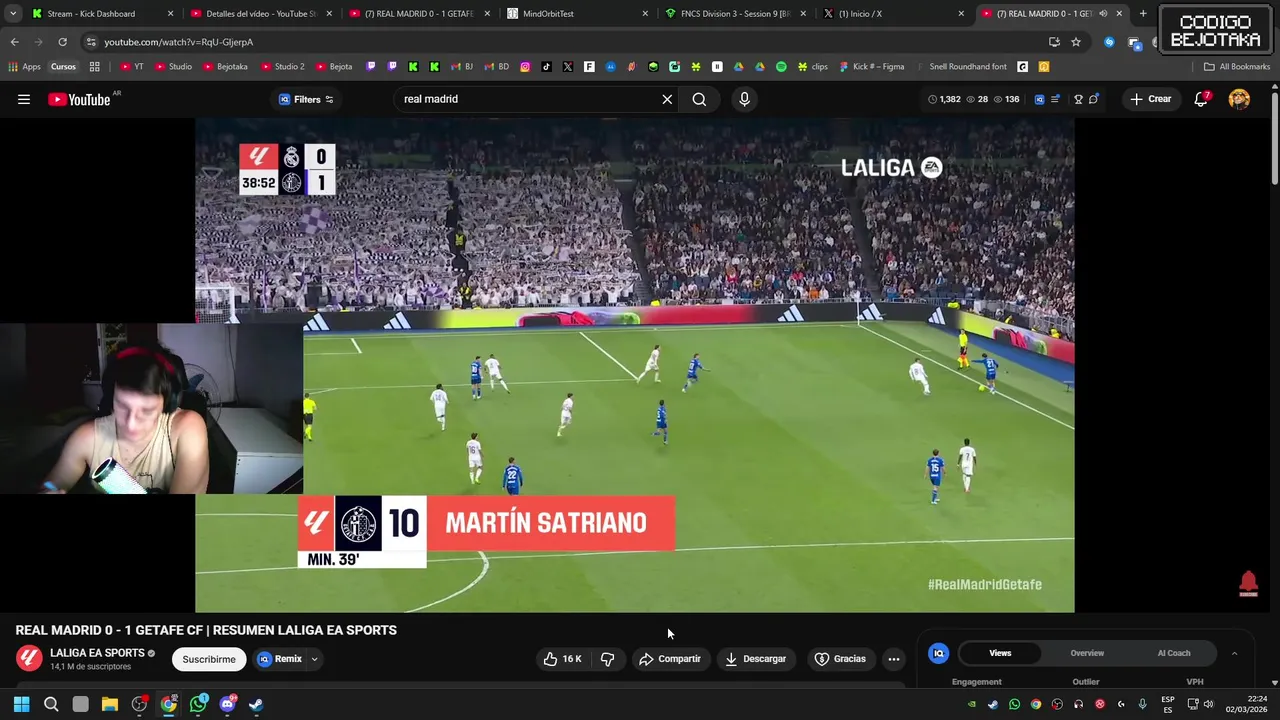Click the Suscribirme button
Screen dimensions: 1280x720
[x=209, y=659]
